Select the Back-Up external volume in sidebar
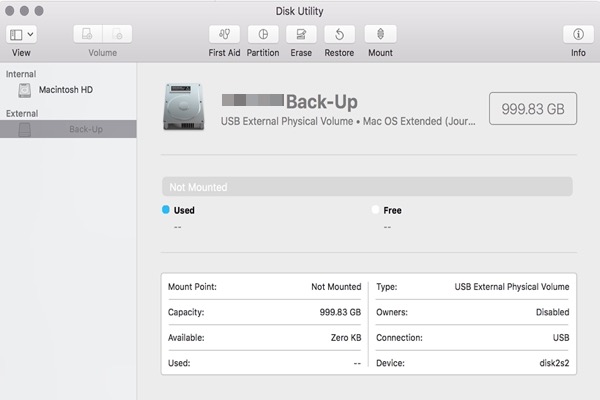Viewport: 600px width, 400px height. point(84,129)
